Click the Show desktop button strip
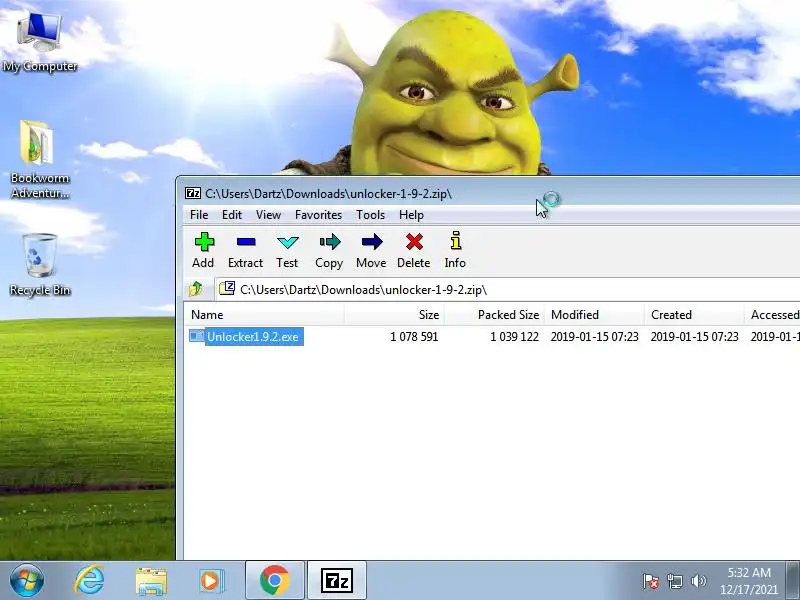800x600 pixels. (x=793, y=580)
